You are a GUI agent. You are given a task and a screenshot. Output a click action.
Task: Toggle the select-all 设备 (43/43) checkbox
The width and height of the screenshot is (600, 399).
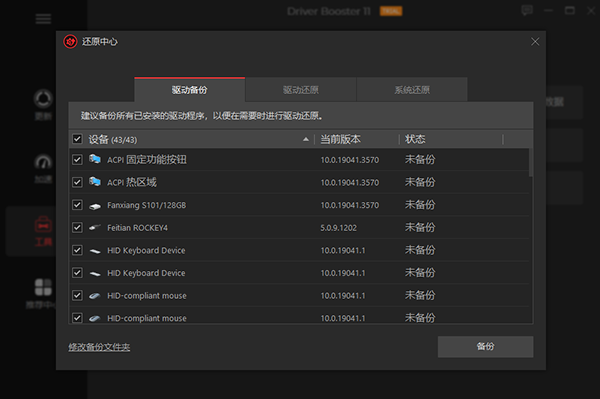coord(77,139)
